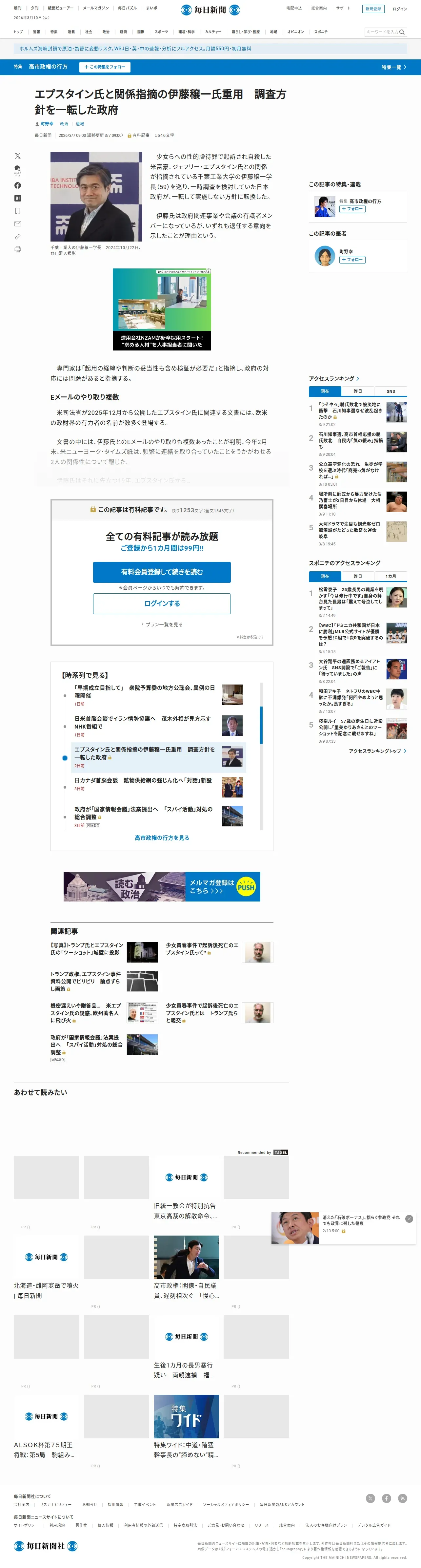
Task: Click 高市政権の行方を見る link
Action: pyautogui.click(x=162, y=838)
